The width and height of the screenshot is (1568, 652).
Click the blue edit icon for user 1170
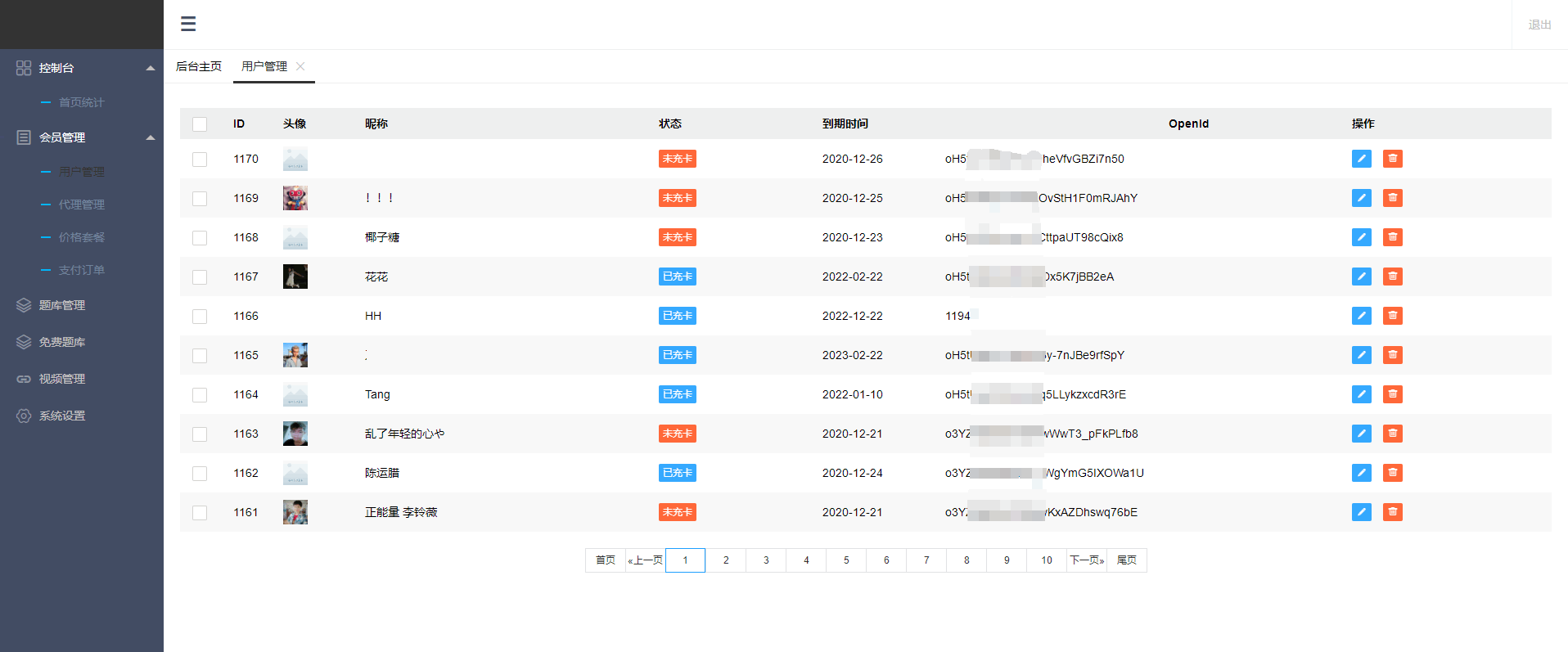(x=1361, y=159)
